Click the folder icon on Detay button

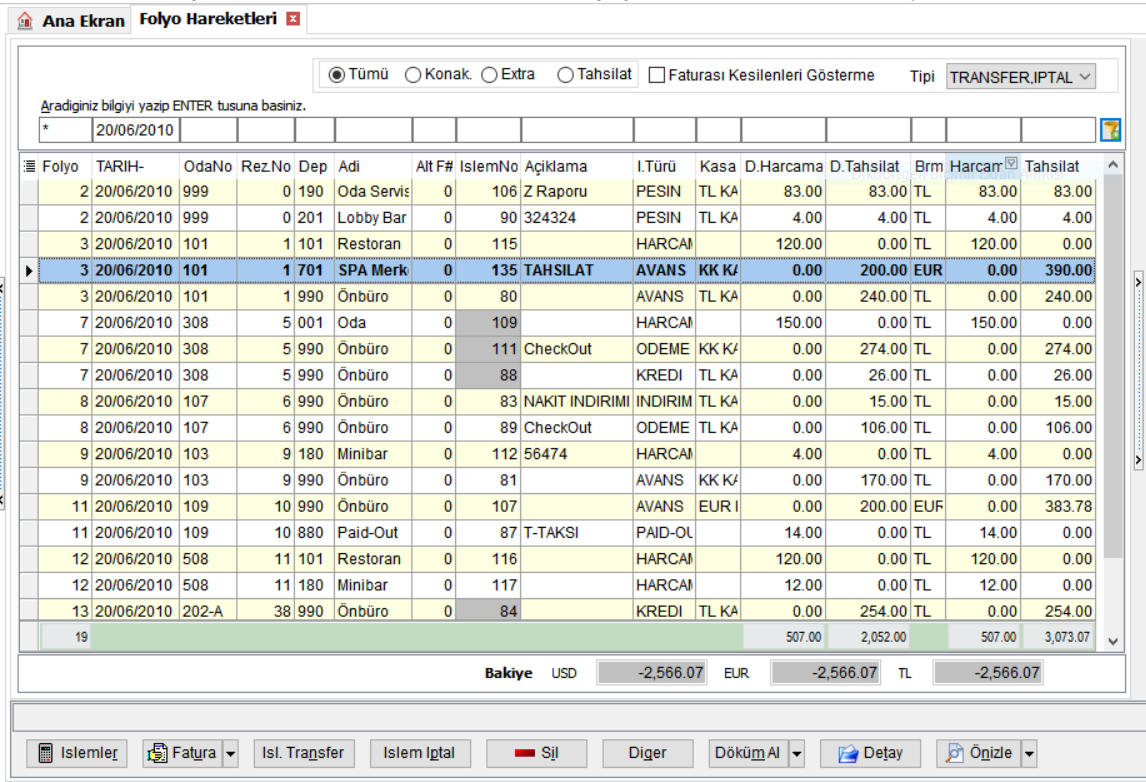tap(848, 753)
